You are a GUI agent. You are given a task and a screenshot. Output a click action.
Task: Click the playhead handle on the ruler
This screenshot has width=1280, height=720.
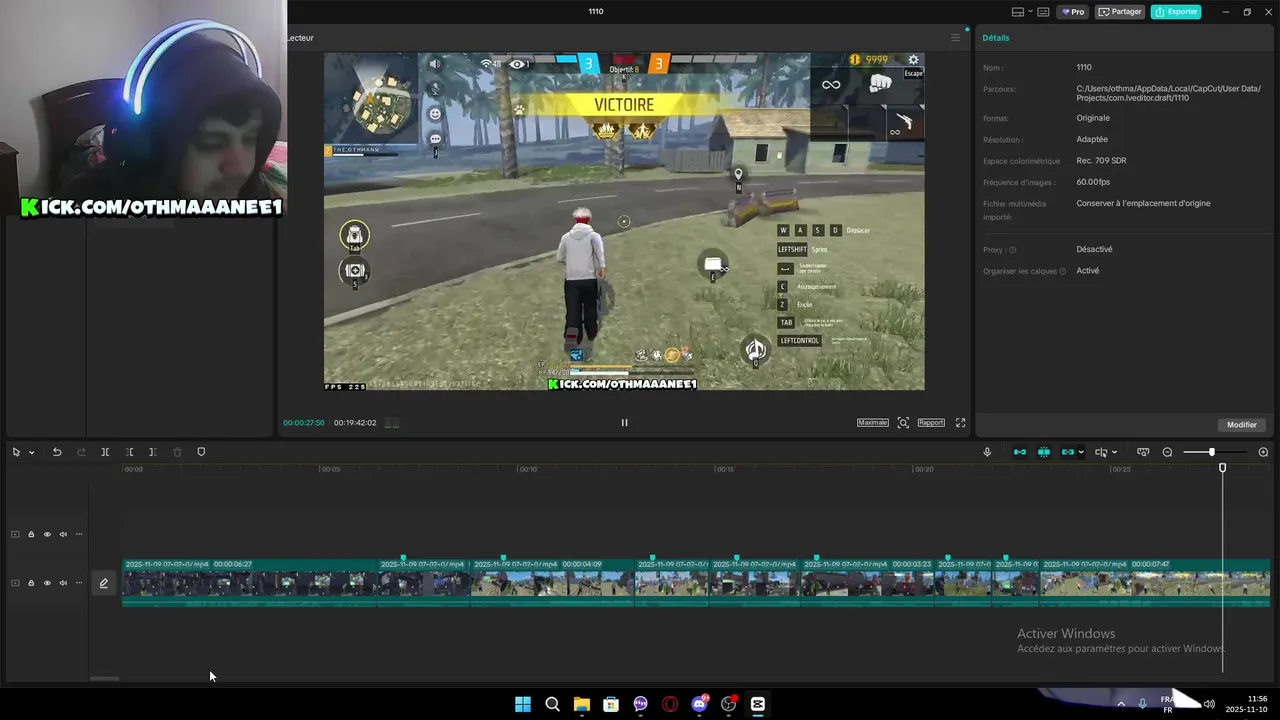[x=1222, y=468]
